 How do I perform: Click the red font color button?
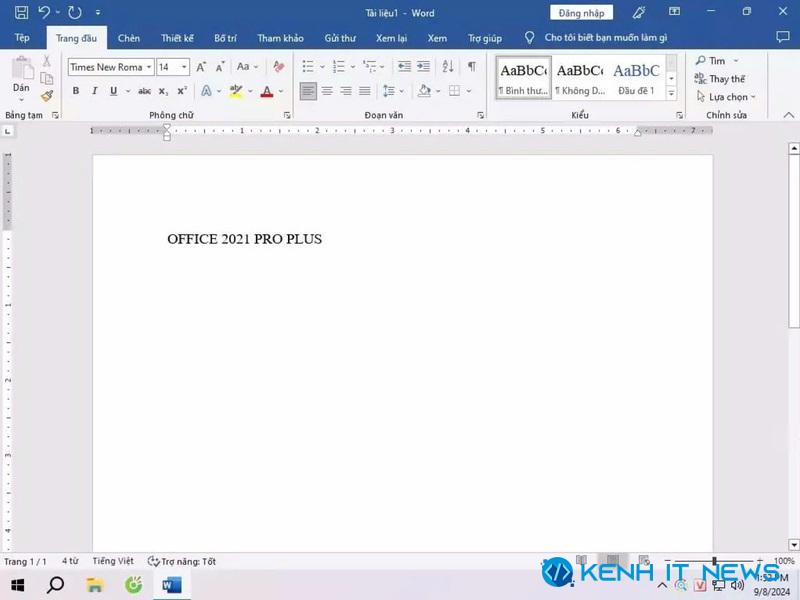pos(267,91)
